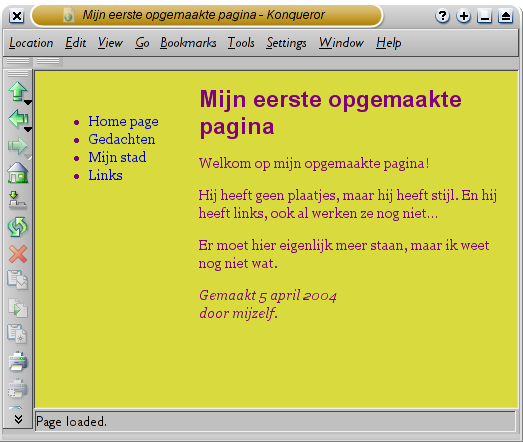The width and height of the screenshot is (523, 442).
Task: Open the Back arrow history dropdown
Action: pyautogui.click(x=28, y=129)
